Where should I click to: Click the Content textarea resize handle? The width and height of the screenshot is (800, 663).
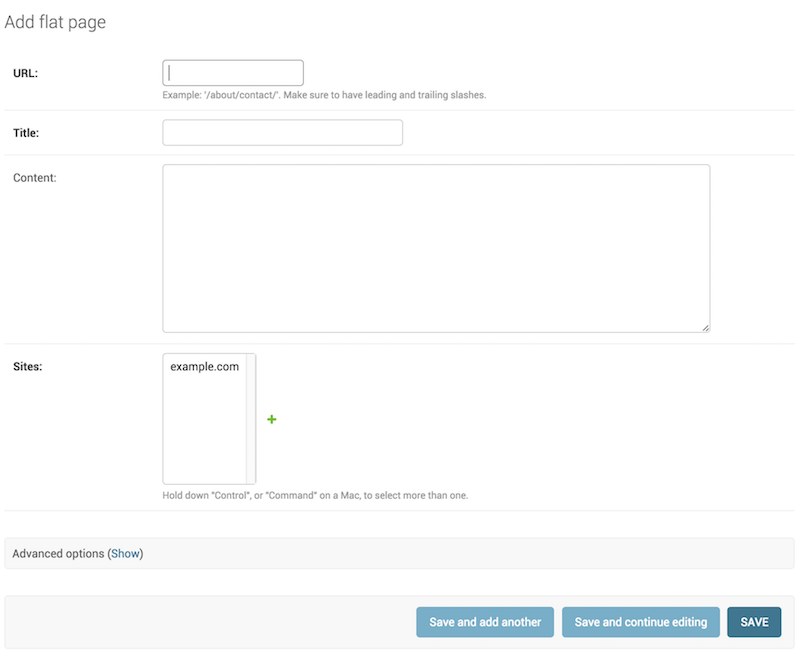pyautogui.click(x=705, y=327)
